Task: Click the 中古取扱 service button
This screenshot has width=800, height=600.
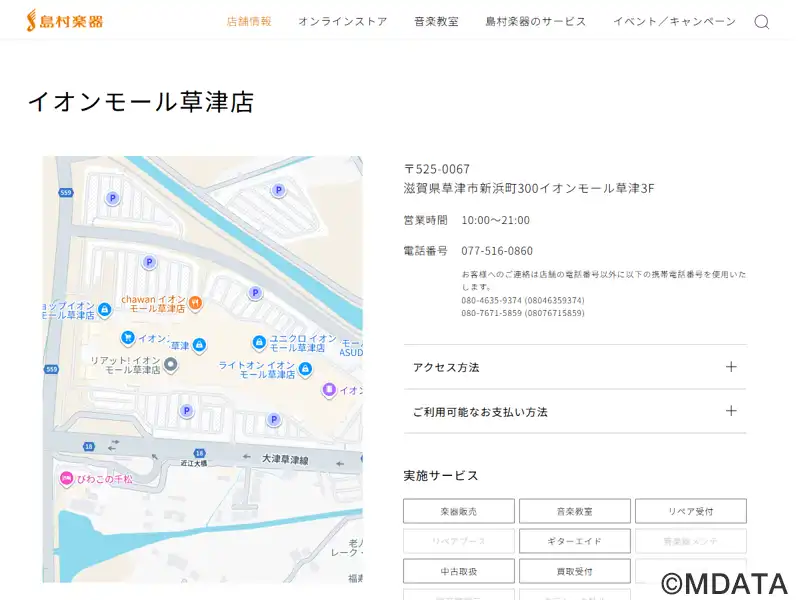Action: [x=459, y=571]
